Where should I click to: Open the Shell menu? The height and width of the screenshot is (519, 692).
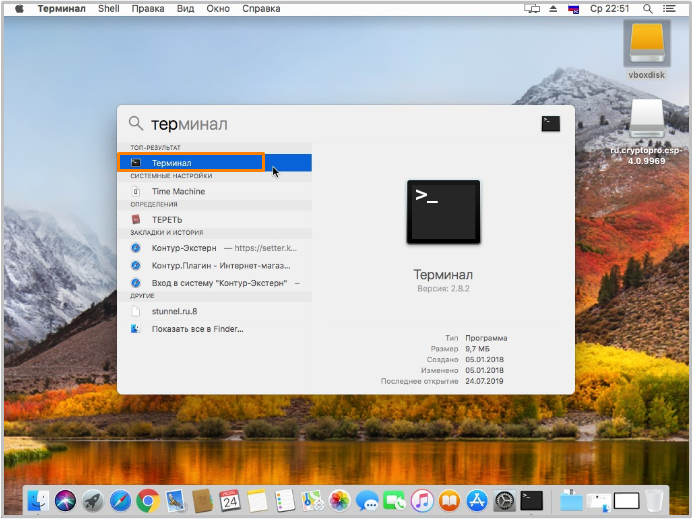coord(109,8)
